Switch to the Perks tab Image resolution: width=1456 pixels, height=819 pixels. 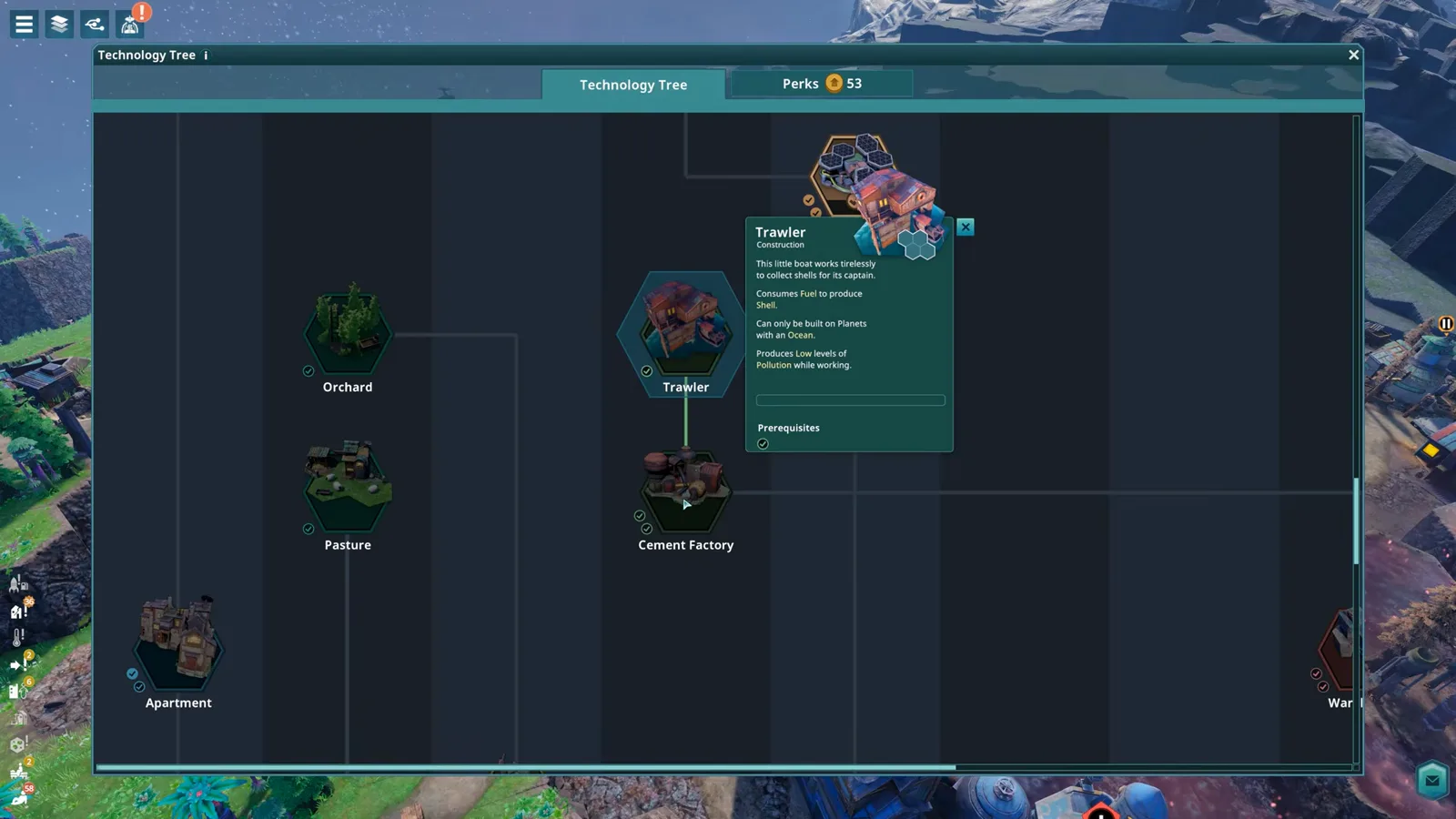point(821,84)
